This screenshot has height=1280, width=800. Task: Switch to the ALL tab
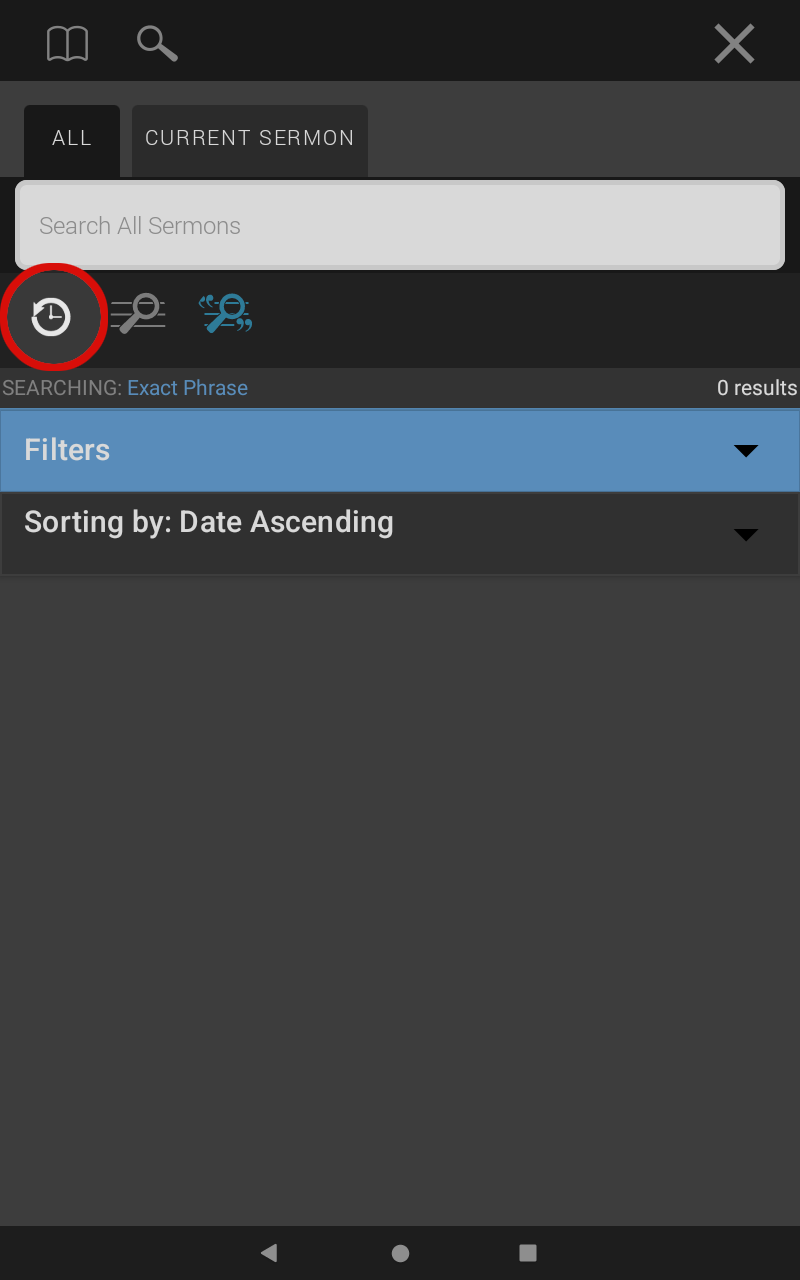click(72, 140)
